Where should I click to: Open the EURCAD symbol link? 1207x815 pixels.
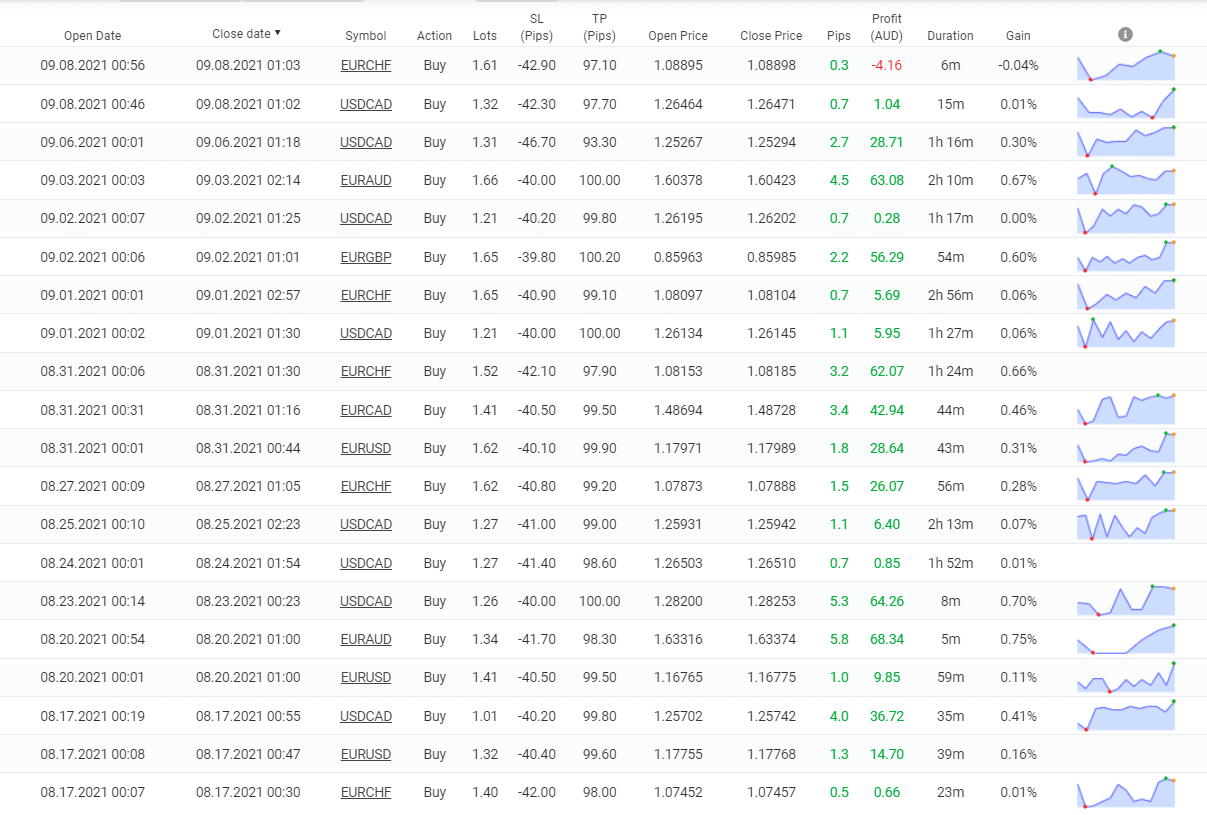(x=365, y=410)
